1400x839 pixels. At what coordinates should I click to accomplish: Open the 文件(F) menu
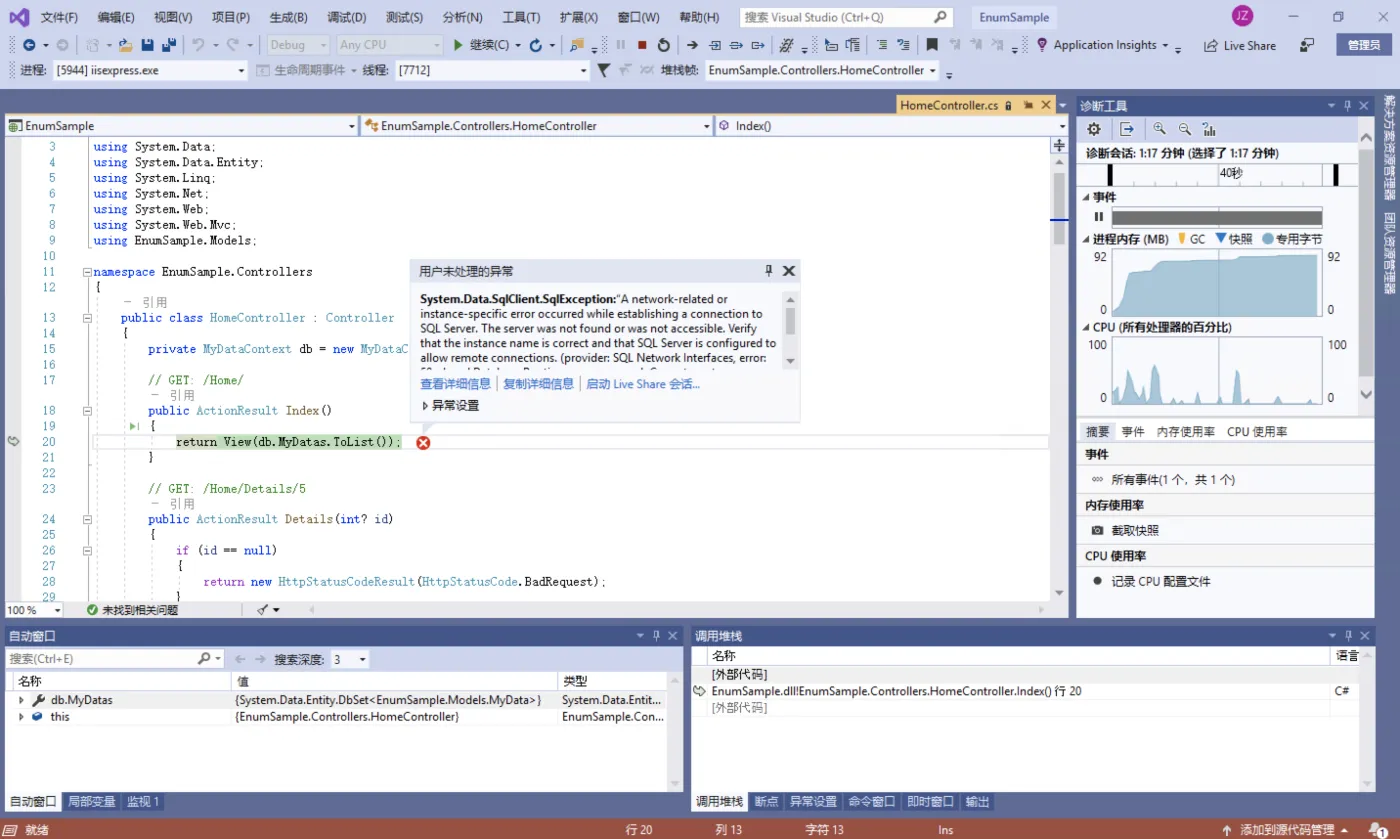(x=60, y=17)
